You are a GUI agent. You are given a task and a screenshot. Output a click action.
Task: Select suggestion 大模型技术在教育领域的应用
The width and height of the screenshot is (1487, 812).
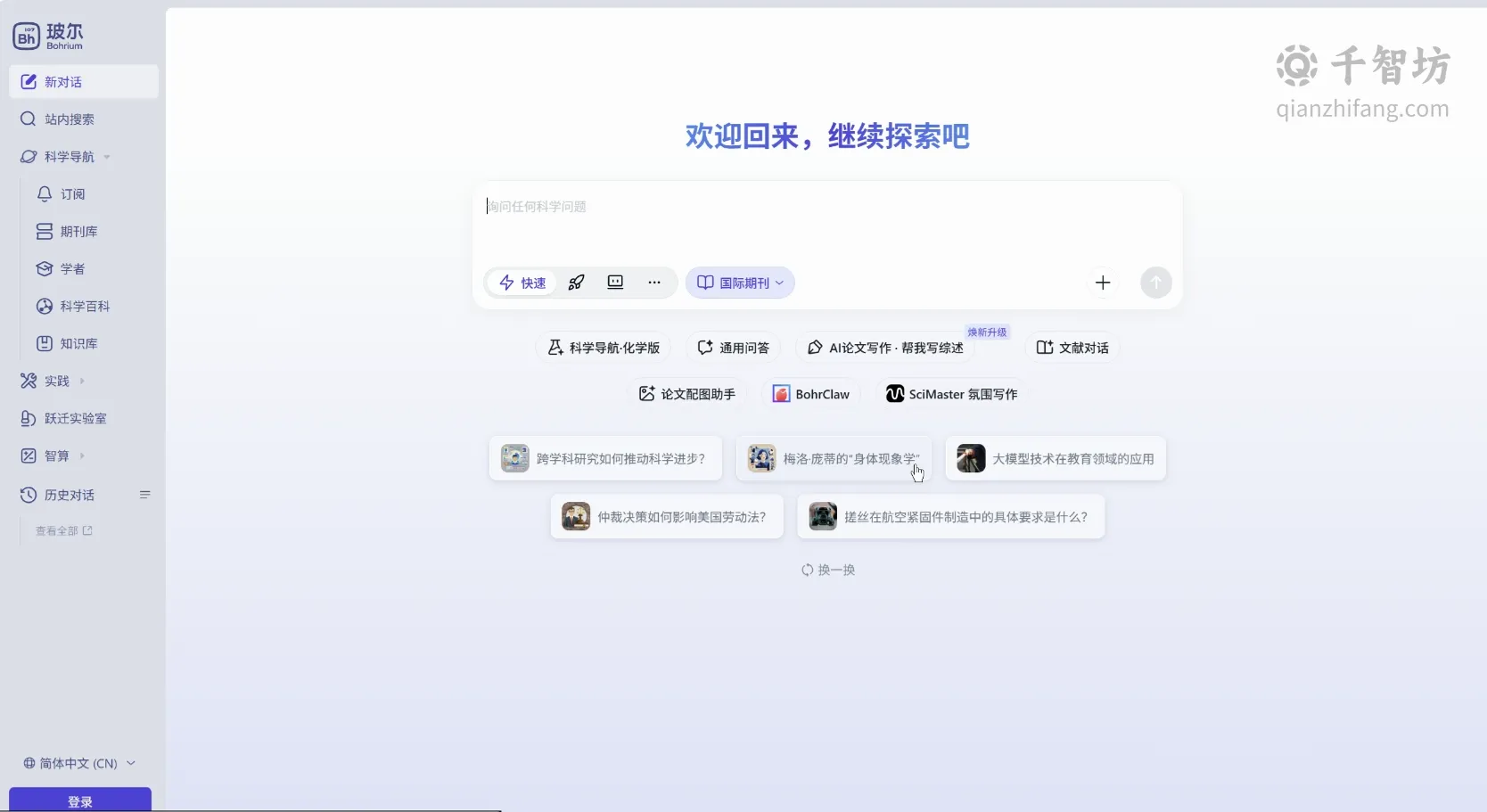click(x=1056, y=459)
